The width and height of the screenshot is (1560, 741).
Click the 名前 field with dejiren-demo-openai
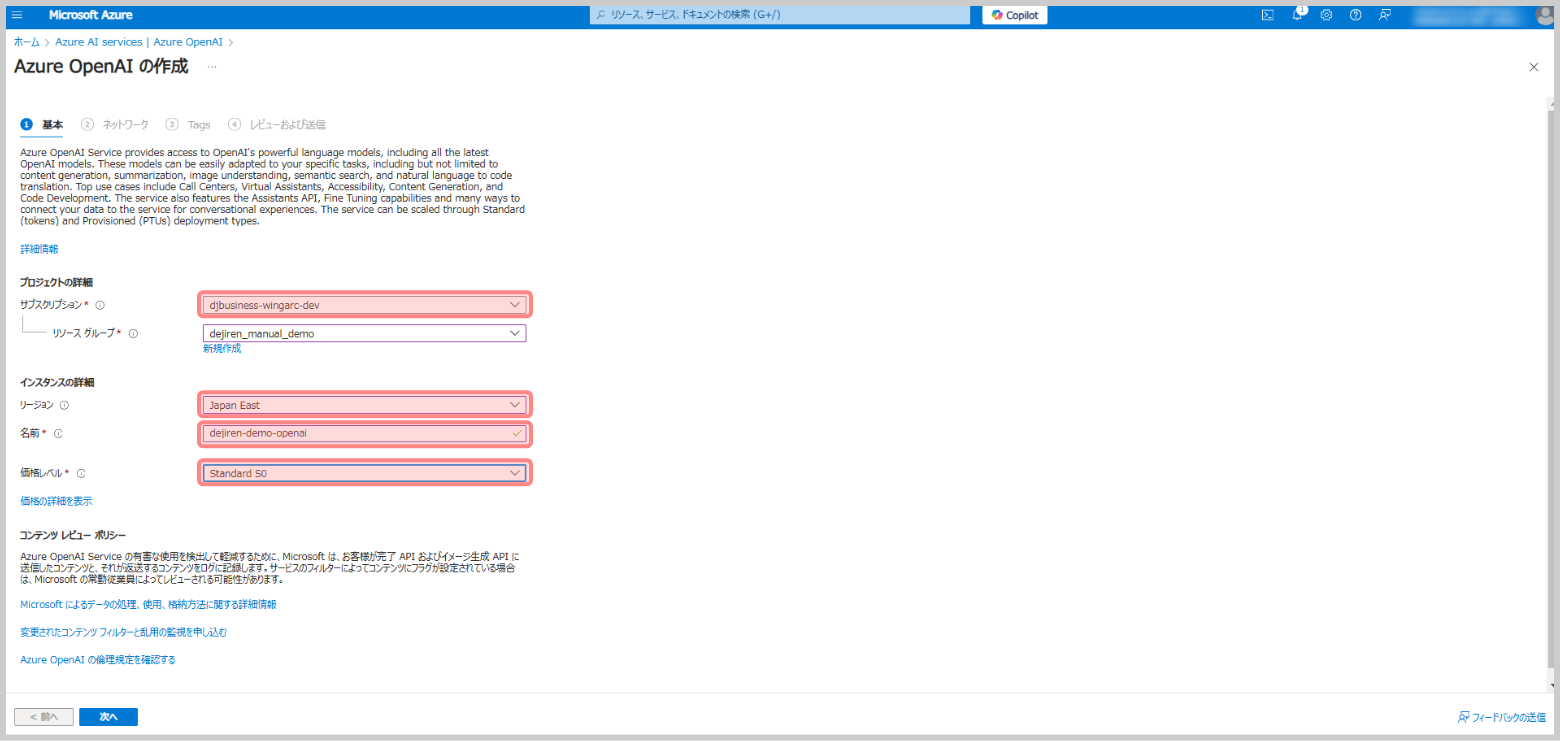364,434
